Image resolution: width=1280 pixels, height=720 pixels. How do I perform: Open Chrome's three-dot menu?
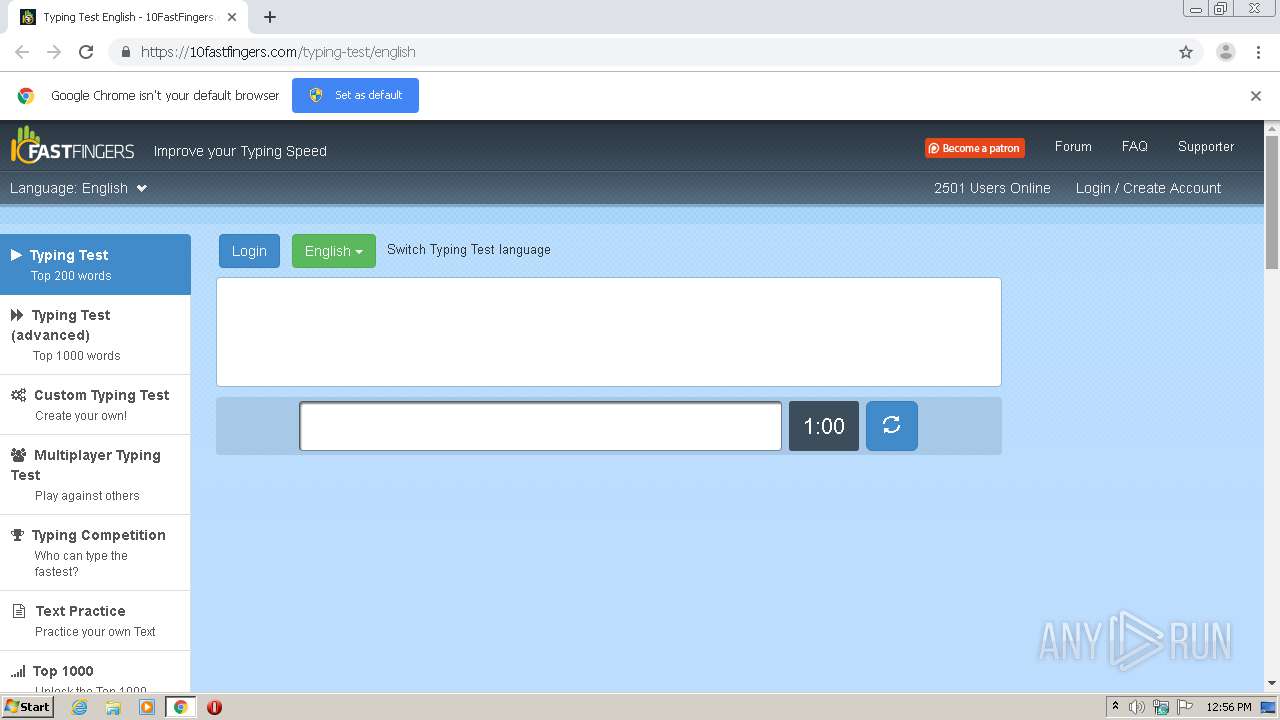click(1258, 52)
